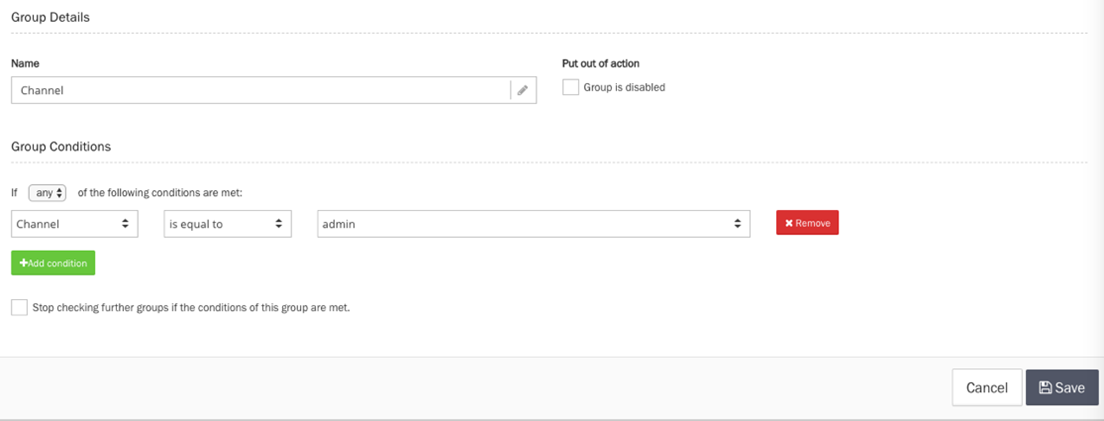
Task: Click the 'Group is disabled' label text
Action: (624, 87)
